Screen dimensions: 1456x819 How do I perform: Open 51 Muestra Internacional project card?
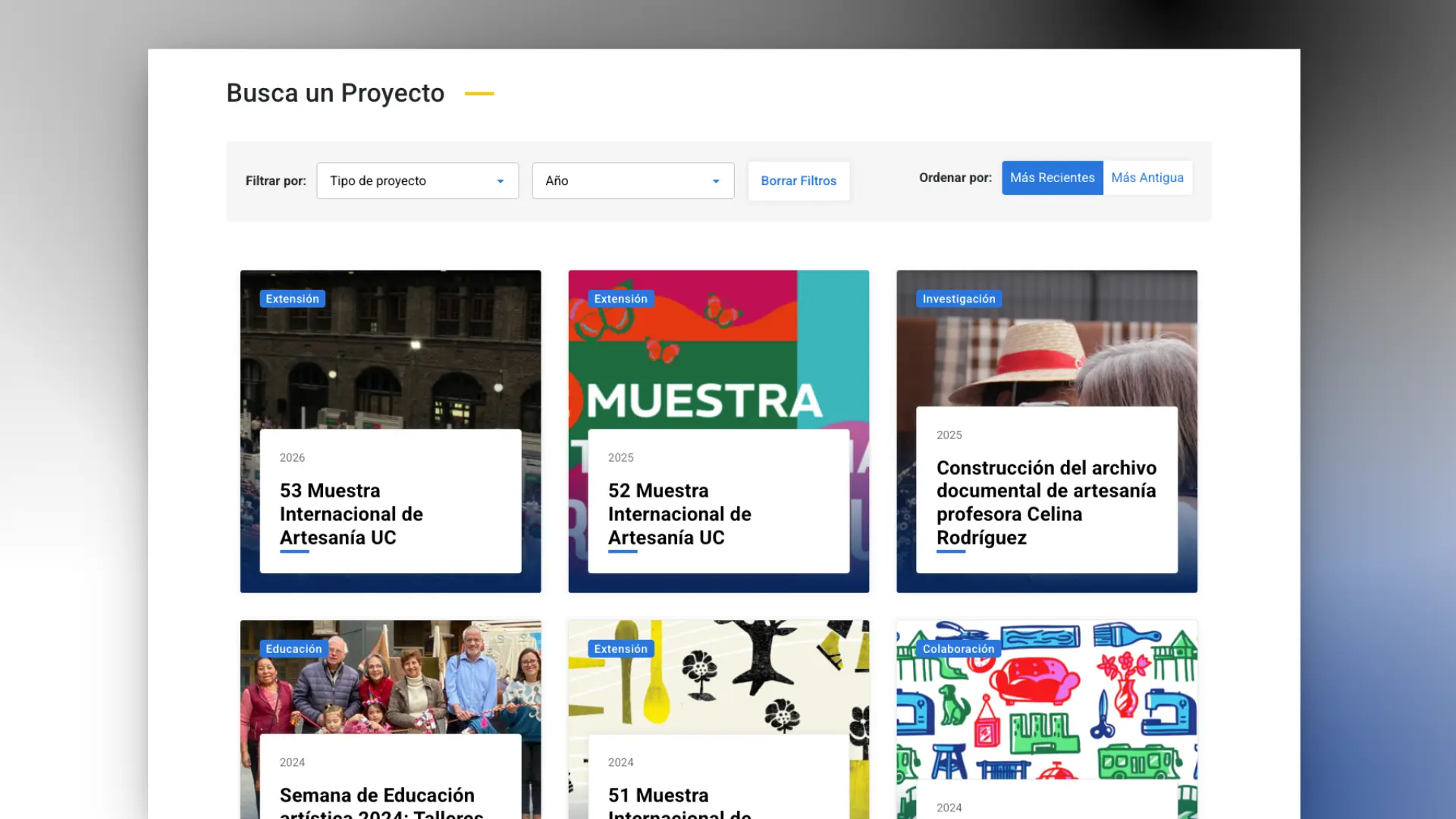679,802
